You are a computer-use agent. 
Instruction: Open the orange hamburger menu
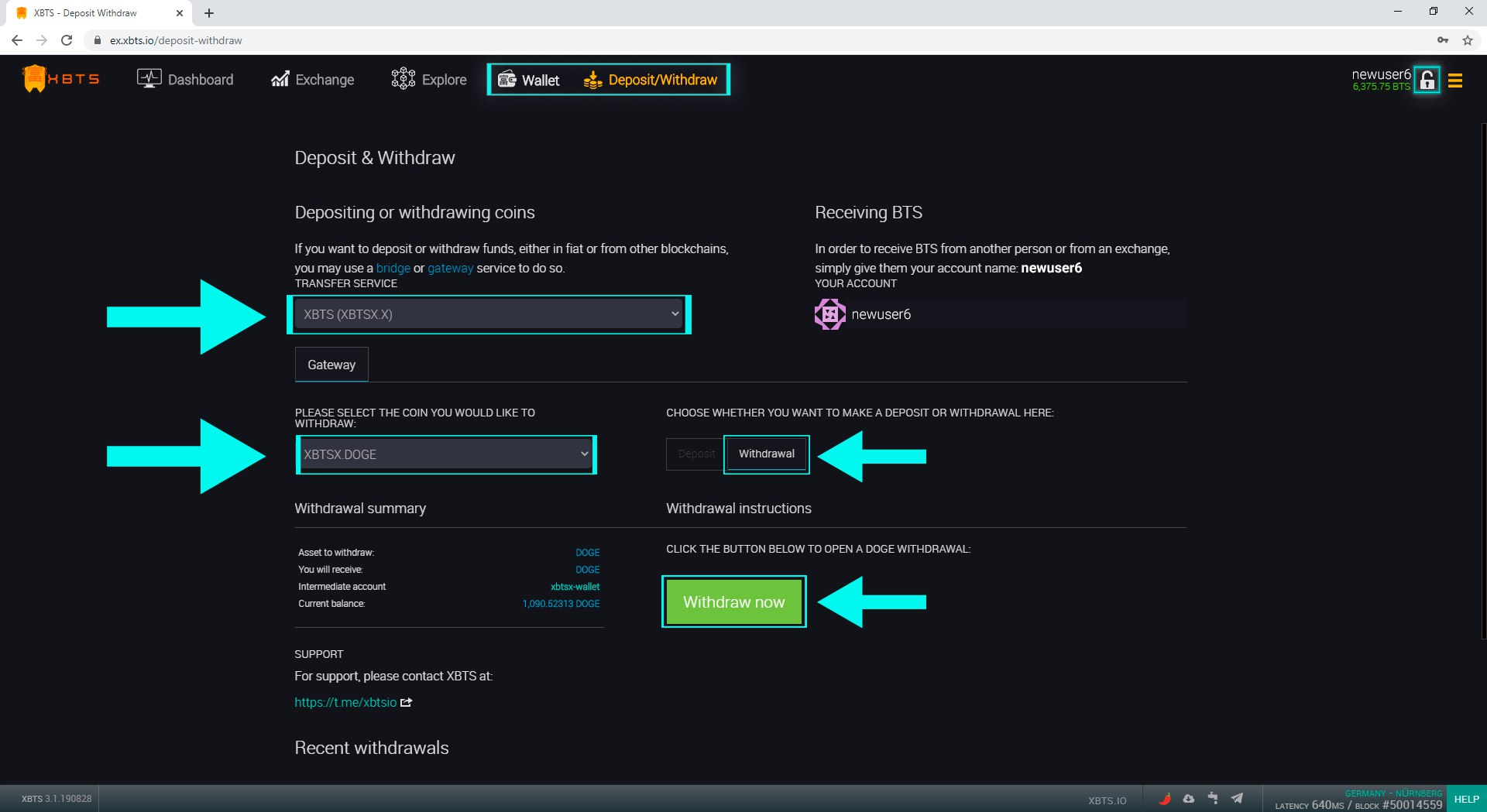(1455, 81)
